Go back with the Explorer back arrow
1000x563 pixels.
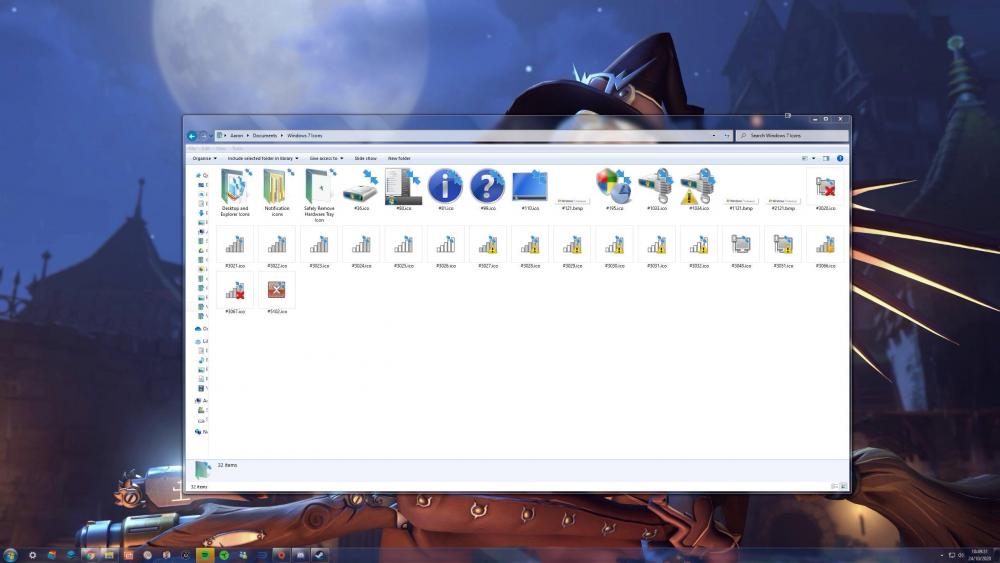[192, 135]
